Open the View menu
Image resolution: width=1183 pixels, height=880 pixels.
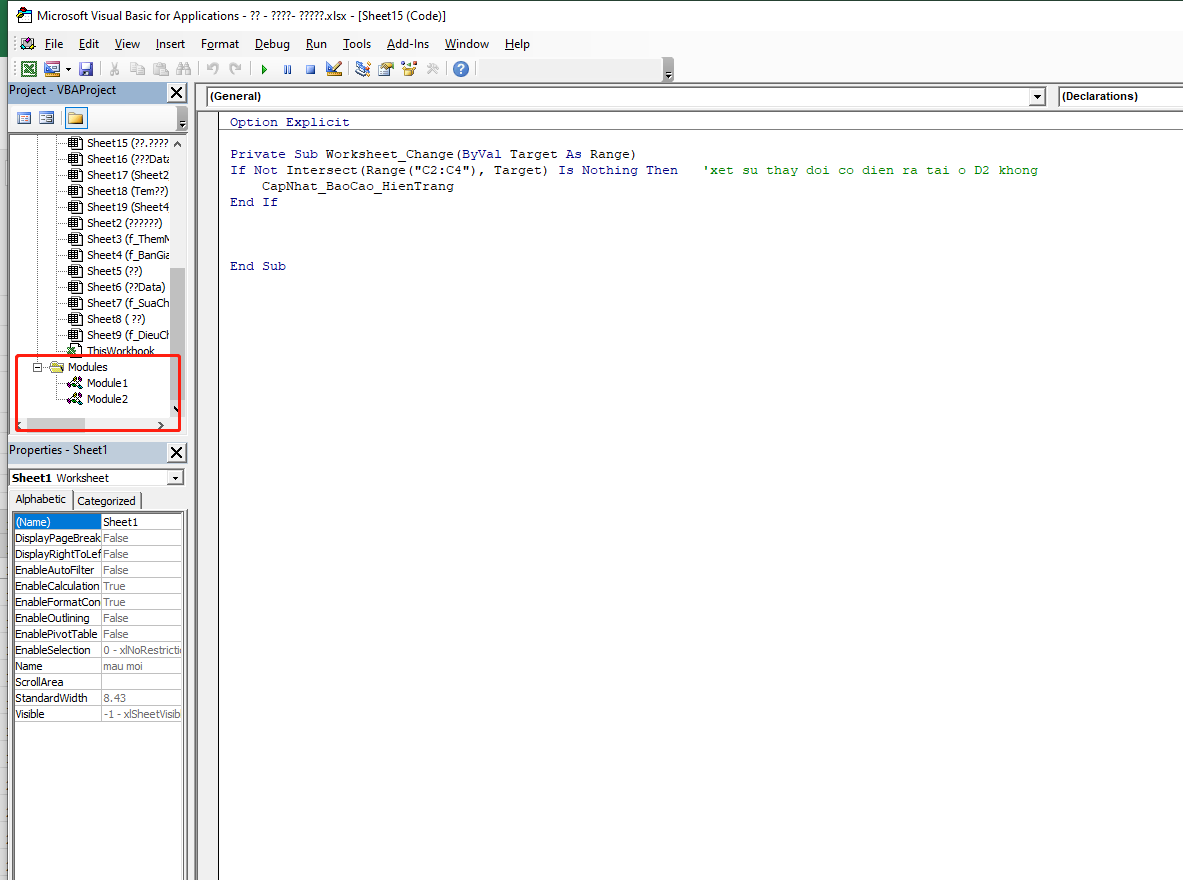[127, 44]
